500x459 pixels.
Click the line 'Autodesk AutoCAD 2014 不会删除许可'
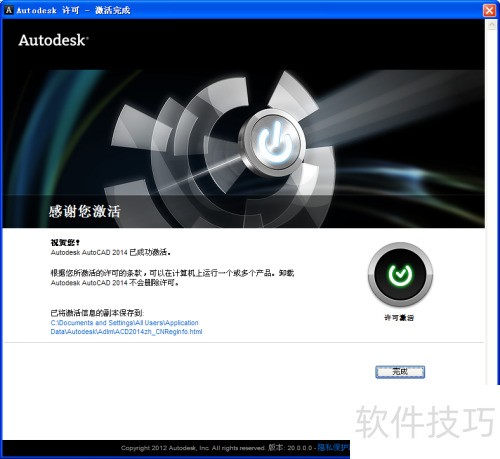coord(115,283)
